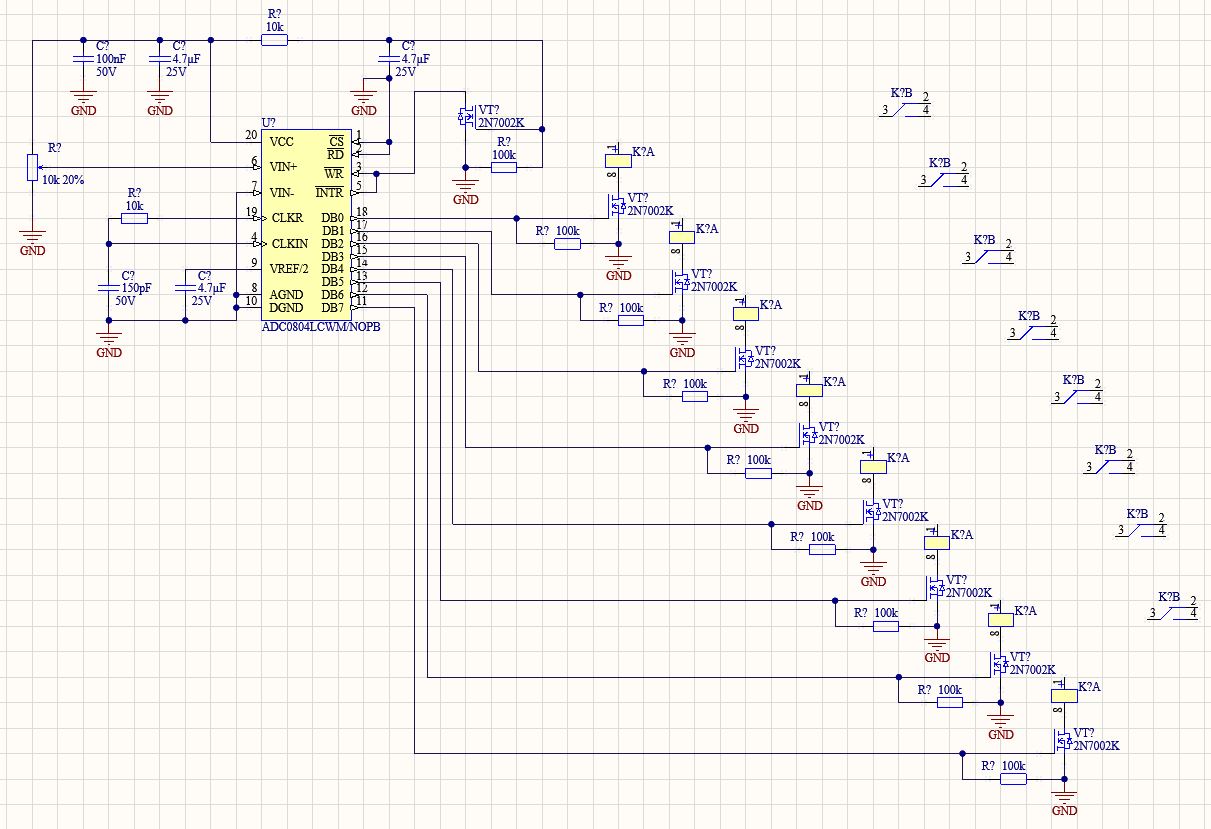The height and width of the screenshot is (829, 1211).
Task: Select the ADC0804LCWM/NOPB chip body
Action: coord(306,224)
